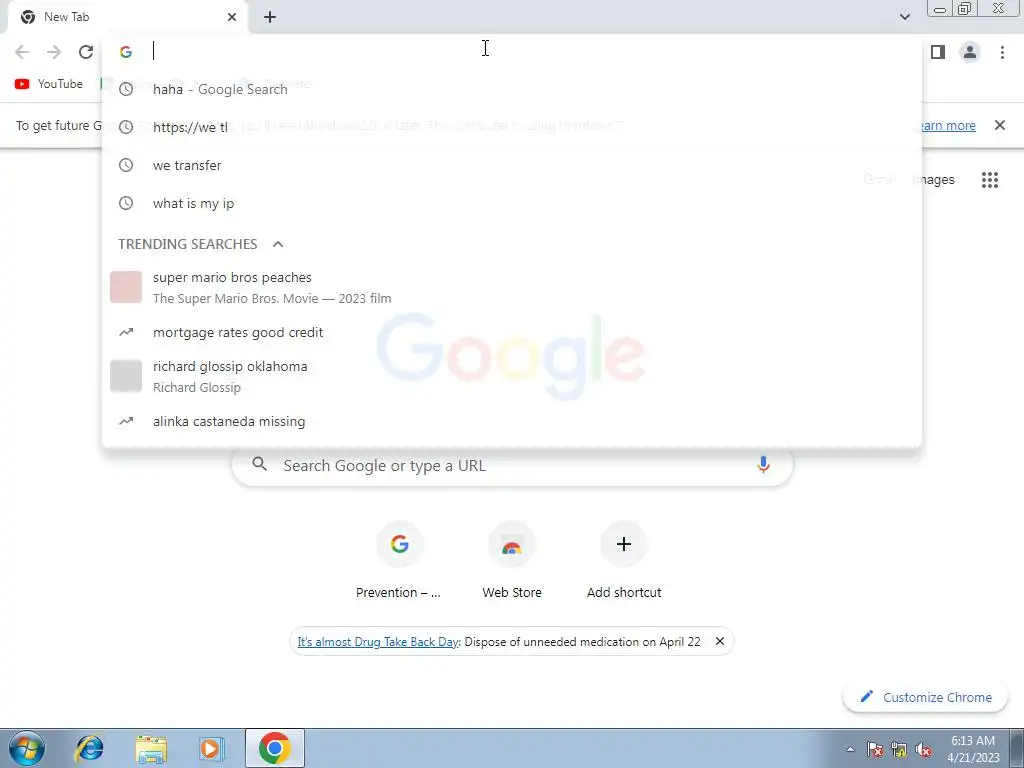Close the New Tab tab
This screenshot has width=1024, height=768.
(x=232, y=17)
